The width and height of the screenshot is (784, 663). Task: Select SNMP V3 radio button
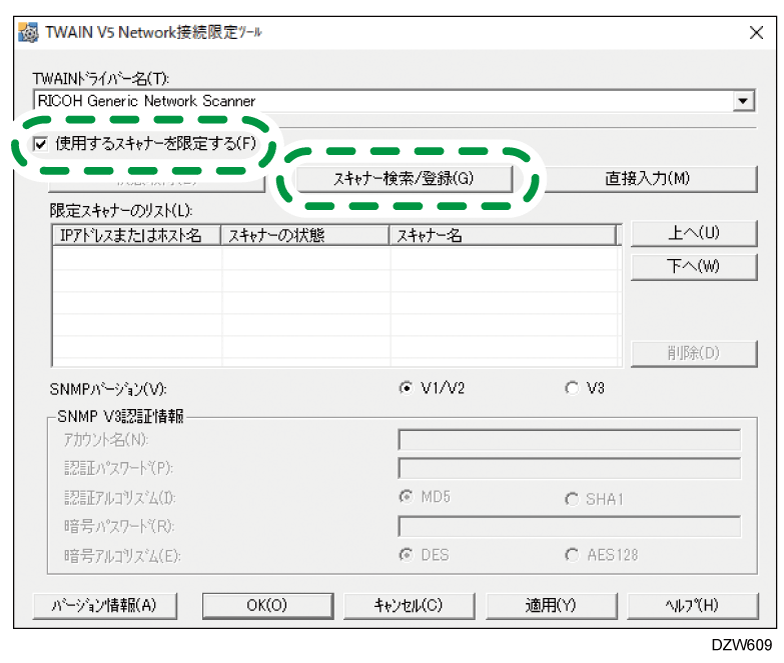572,388
